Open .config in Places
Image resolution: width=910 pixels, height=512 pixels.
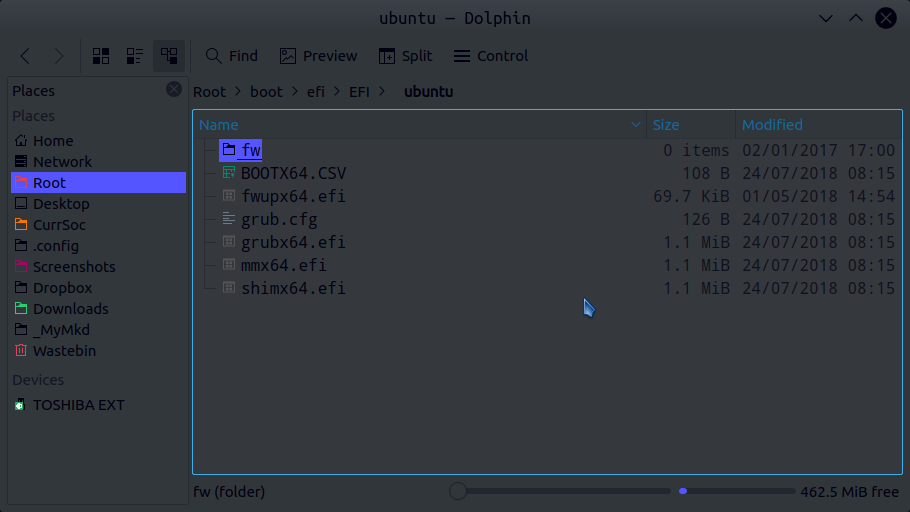(98, 246)
